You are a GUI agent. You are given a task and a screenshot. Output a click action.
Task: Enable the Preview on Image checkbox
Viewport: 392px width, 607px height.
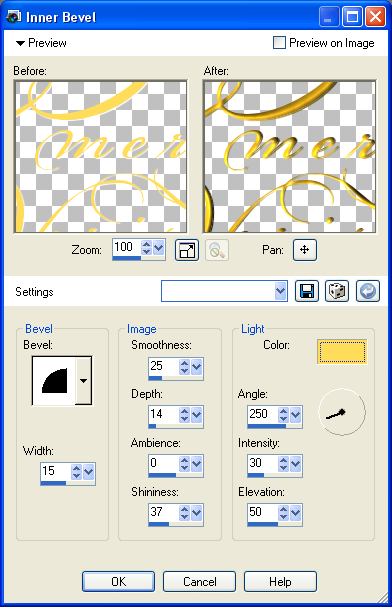click(279, 43)
